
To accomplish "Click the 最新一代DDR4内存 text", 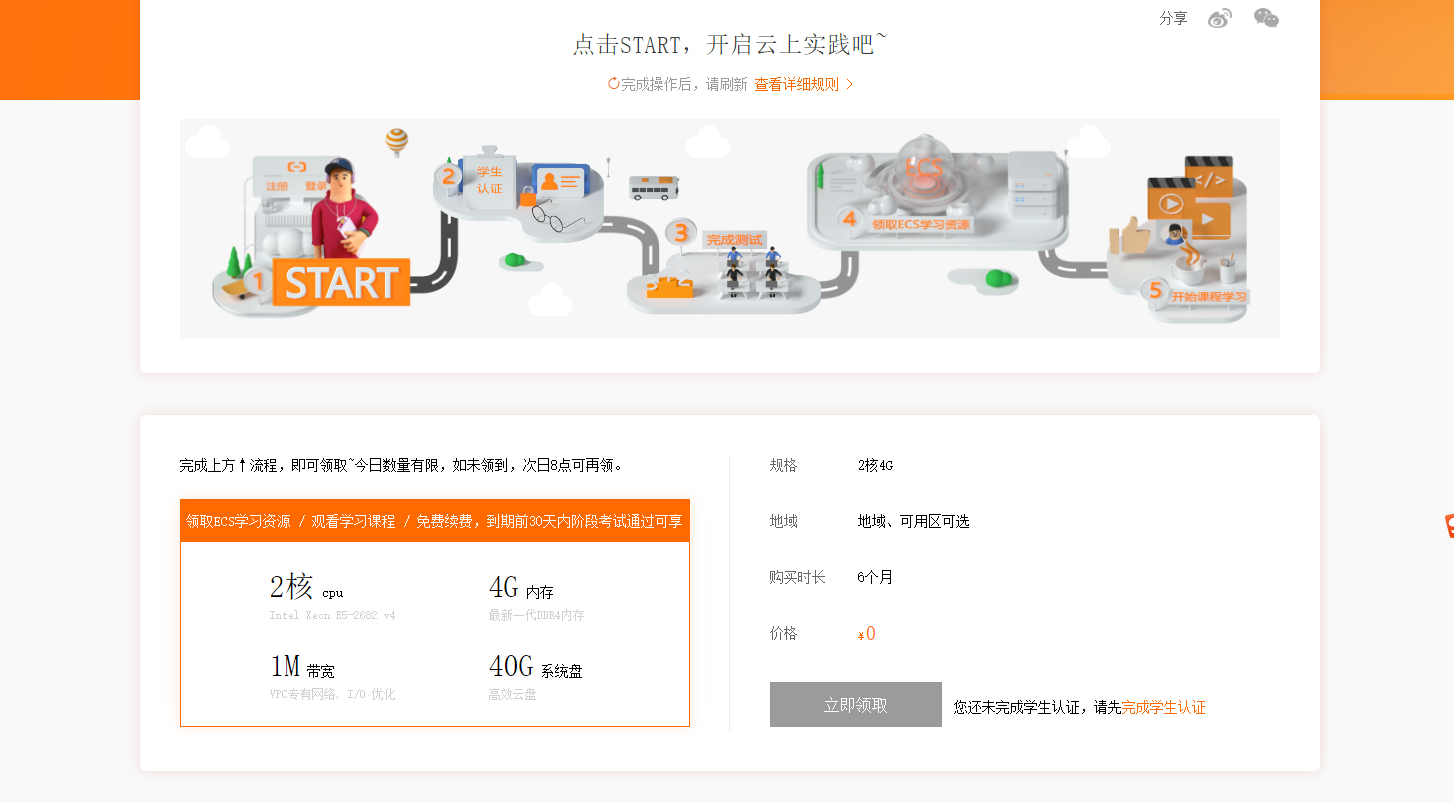I will coord(536,615).
